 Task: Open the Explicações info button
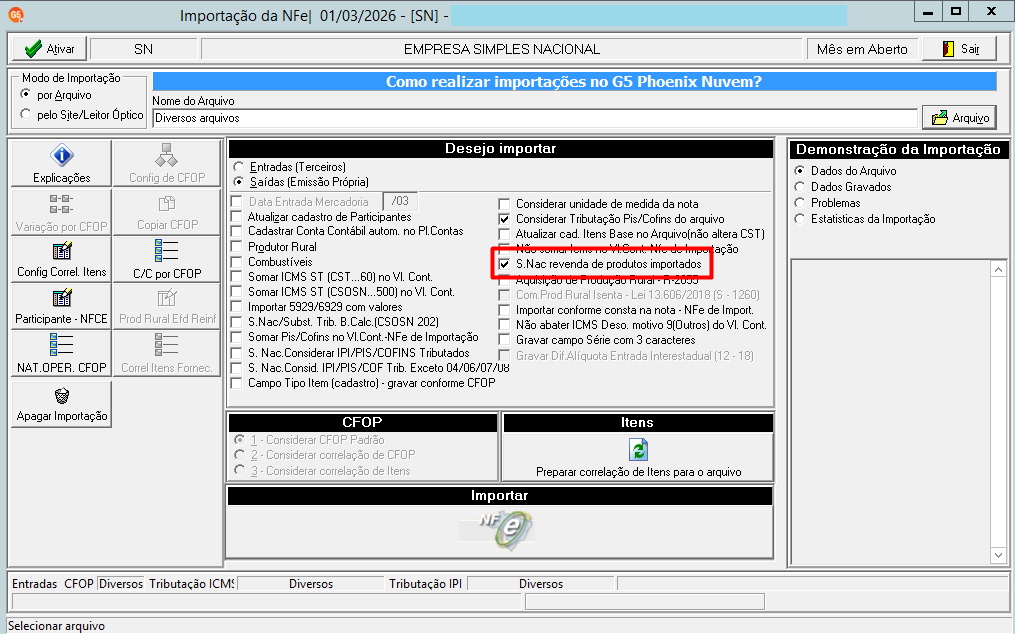pyautogui.click(x=61, y=163)
